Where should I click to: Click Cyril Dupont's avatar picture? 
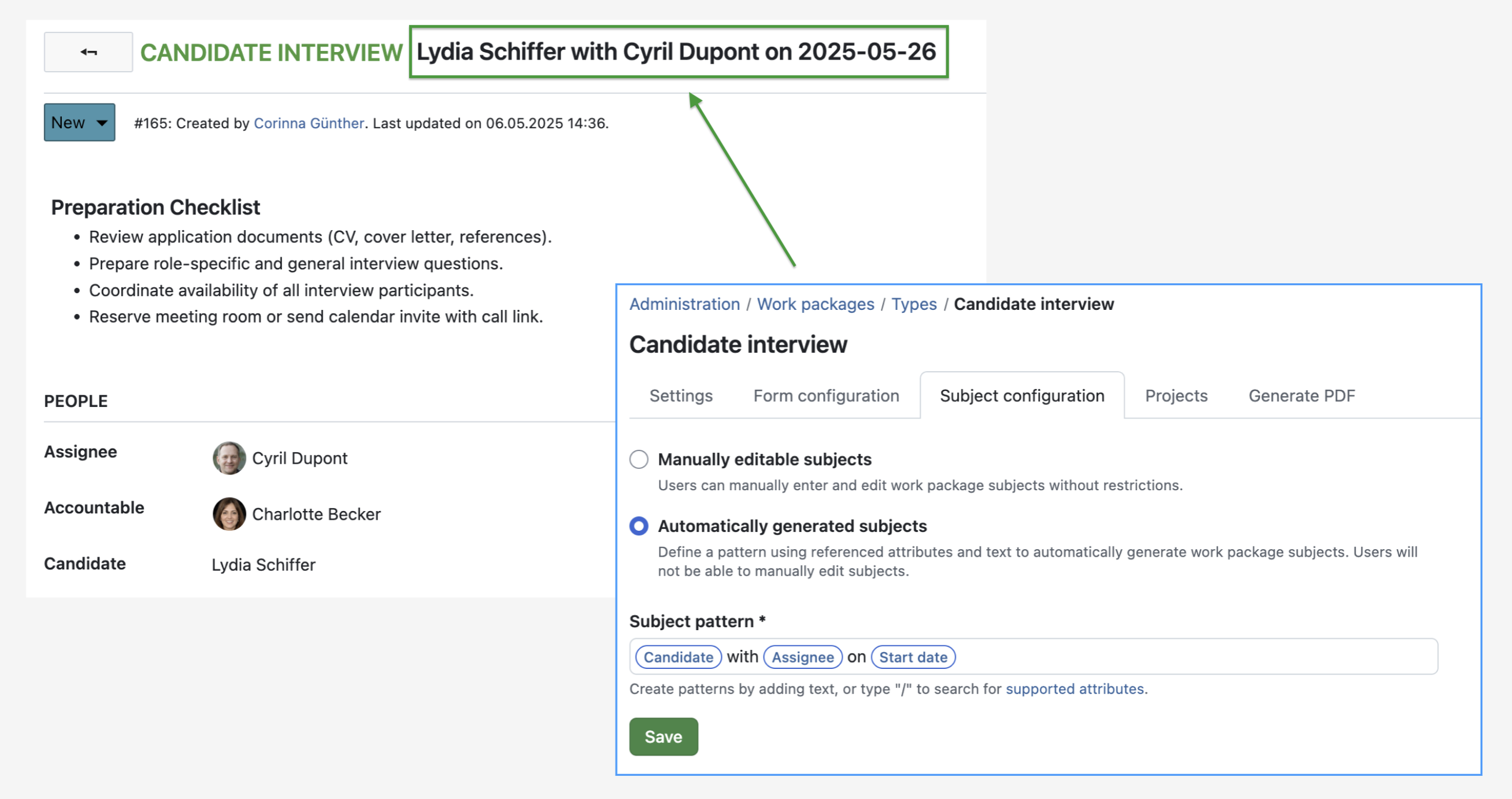(229, 458)
